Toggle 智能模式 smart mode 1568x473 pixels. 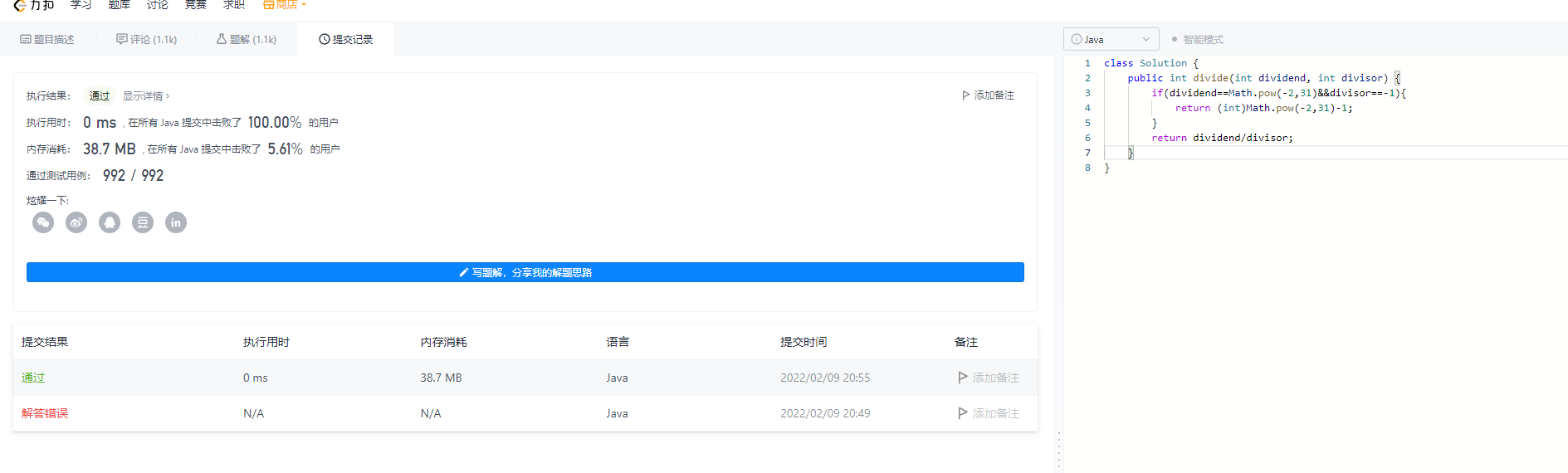coord(1197,39)
